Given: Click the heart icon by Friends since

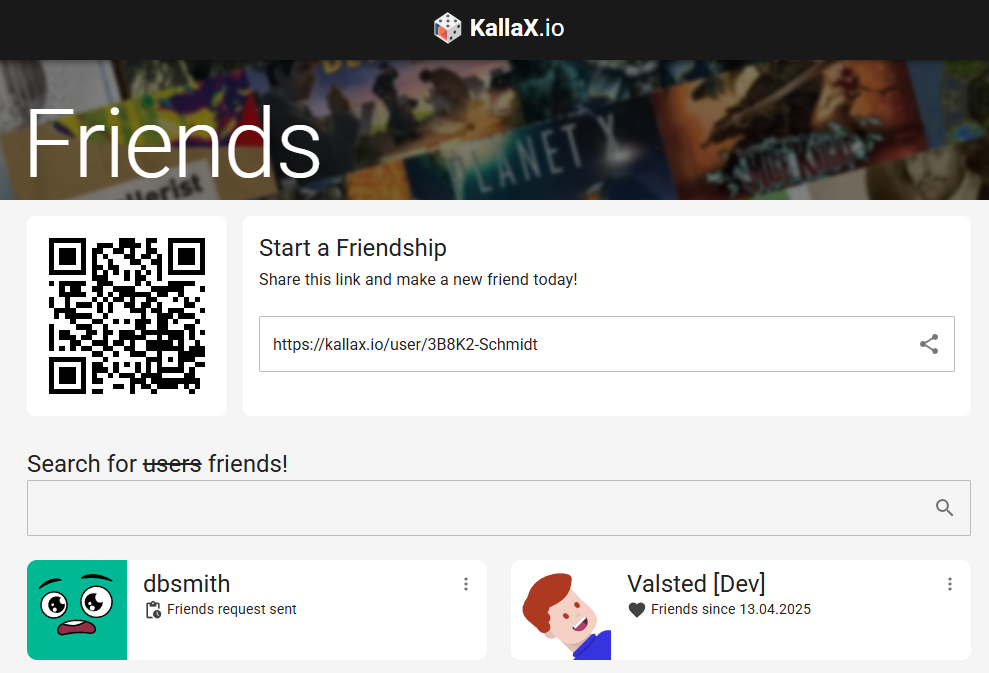Looking at the screenshot, I should click(x=637, y=610).
